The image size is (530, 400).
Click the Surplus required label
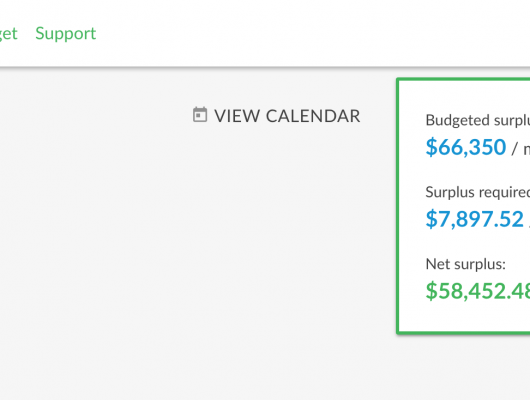click(478, 192)
